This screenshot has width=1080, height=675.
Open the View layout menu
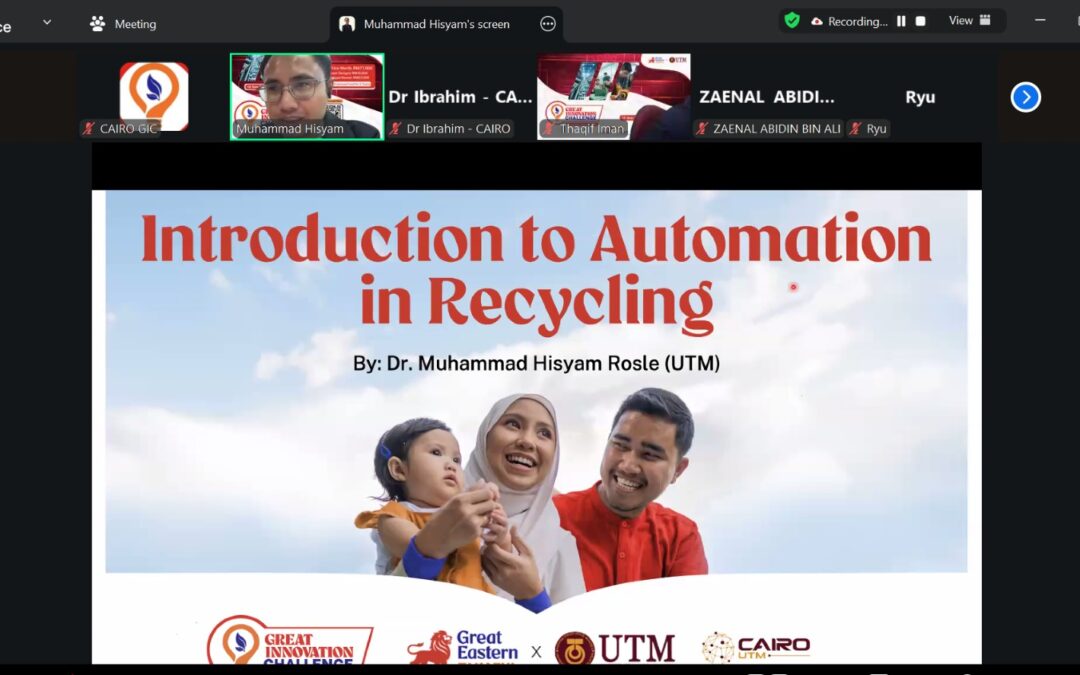point(969,21)
